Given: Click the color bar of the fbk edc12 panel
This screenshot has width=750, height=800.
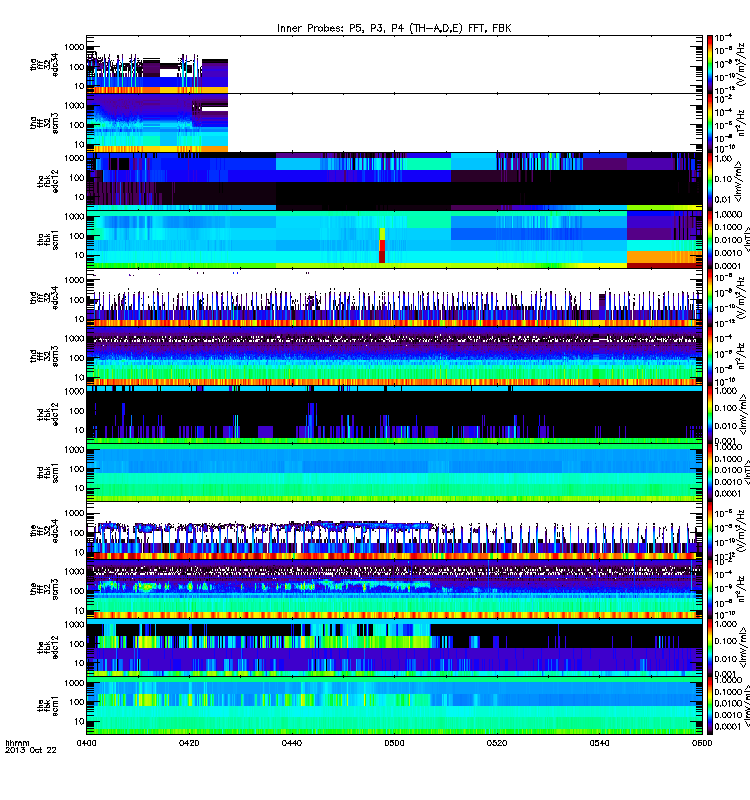Looking at the screenshot, I should click(x=710, y=647).
